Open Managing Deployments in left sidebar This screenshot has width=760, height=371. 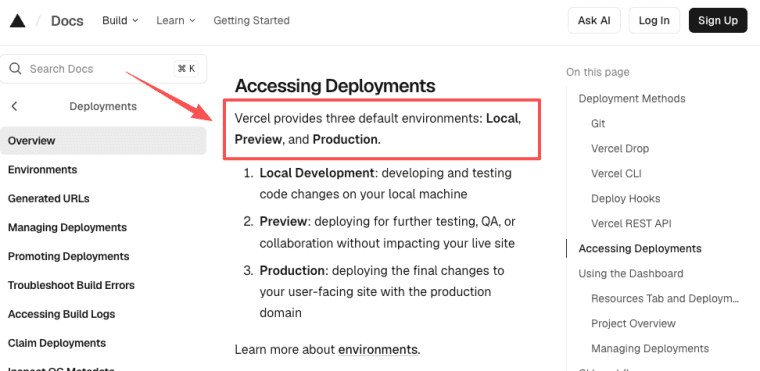click(67, 227)
